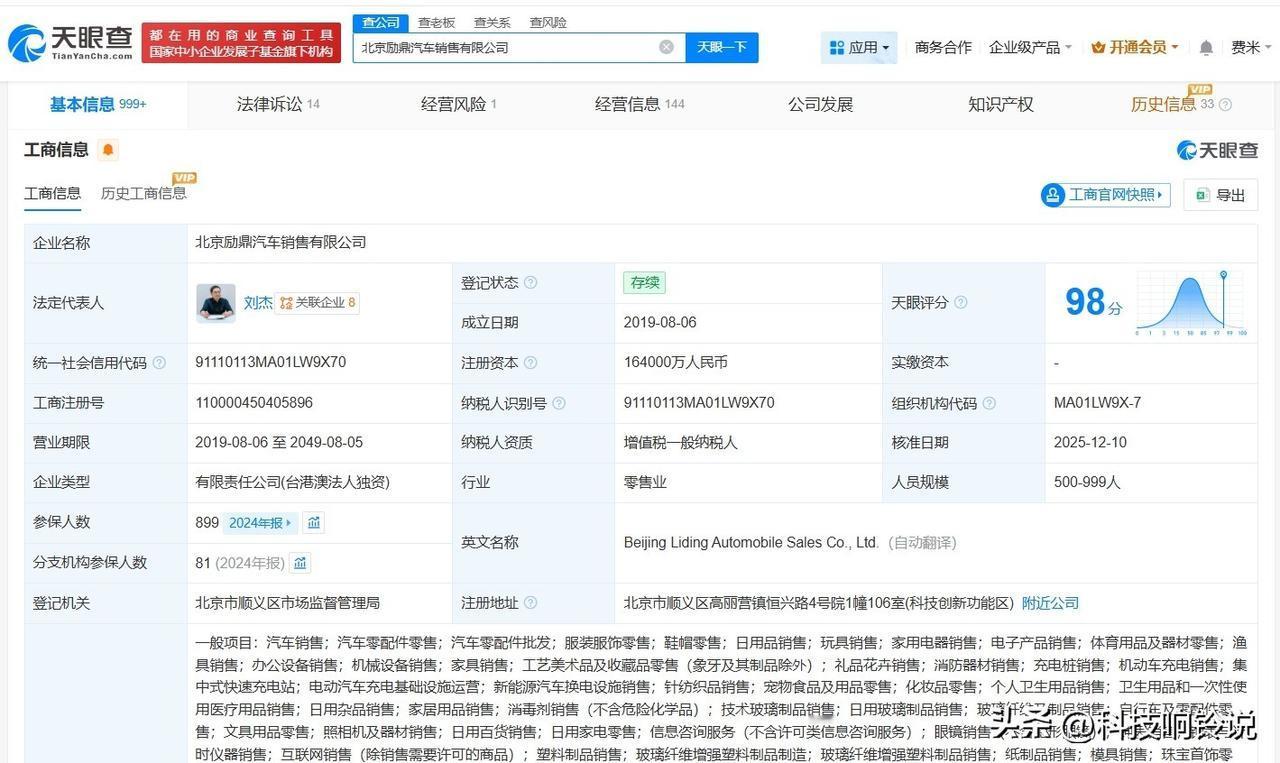Select the 历史工商信息 sub-tab
This screenshot has width=1280, height=763.
click(143, 193)
